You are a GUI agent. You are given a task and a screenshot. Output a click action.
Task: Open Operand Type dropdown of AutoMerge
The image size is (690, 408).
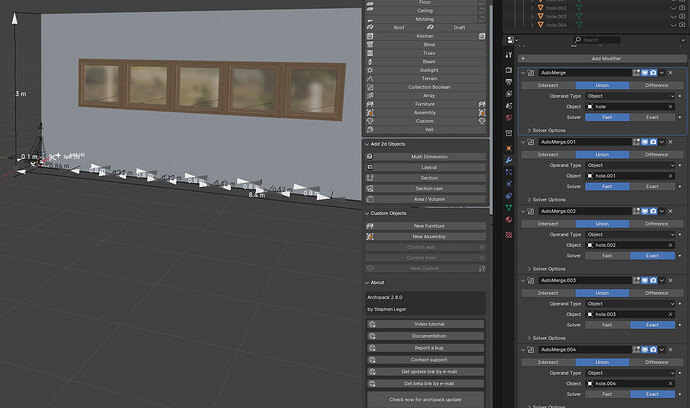click(630, 96)
